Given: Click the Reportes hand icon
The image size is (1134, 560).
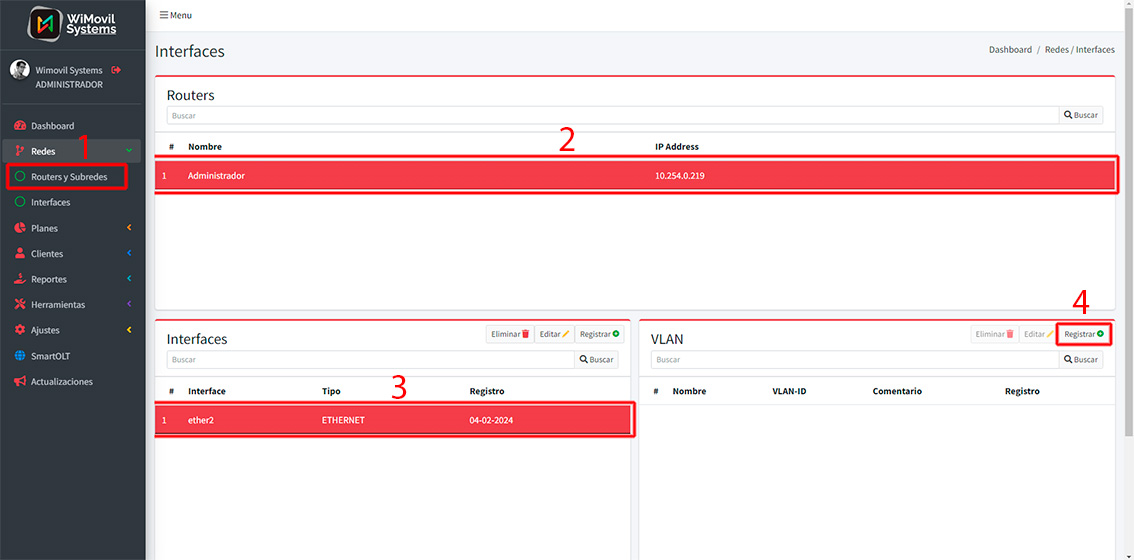Looking at the screenshot, I should pos(20,279).
